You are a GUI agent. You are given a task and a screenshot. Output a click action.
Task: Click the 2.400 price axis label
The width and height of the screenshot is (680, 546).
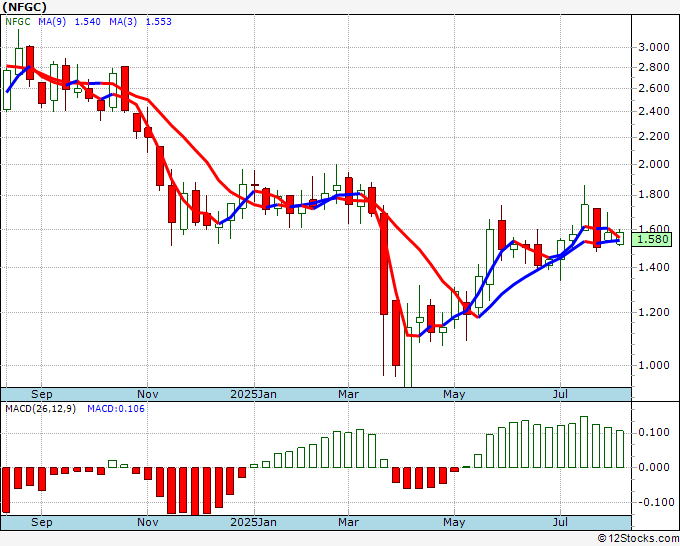pyautogui.click(x=654, y=111)
